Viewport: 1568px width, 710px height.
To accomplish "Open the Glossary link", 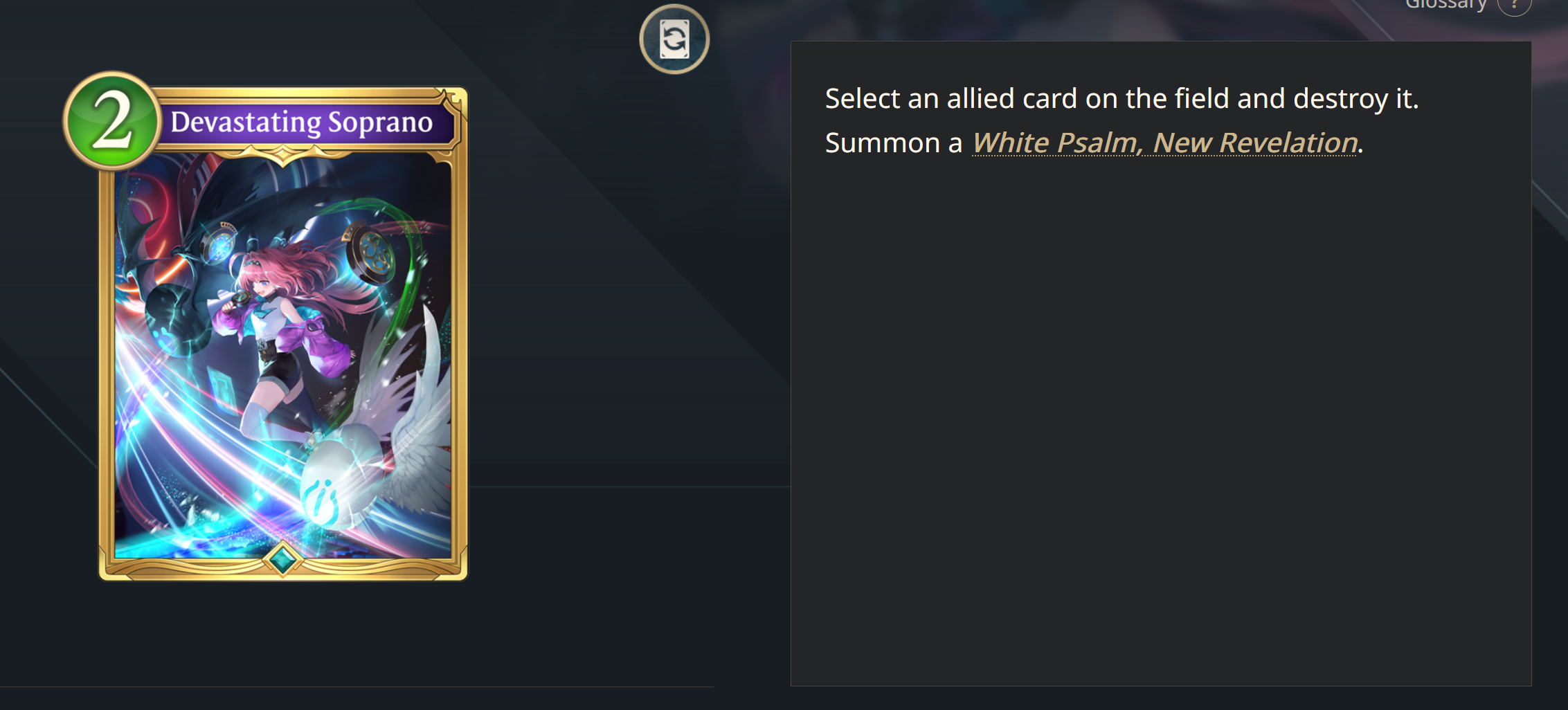I will tap(1445, 4).
